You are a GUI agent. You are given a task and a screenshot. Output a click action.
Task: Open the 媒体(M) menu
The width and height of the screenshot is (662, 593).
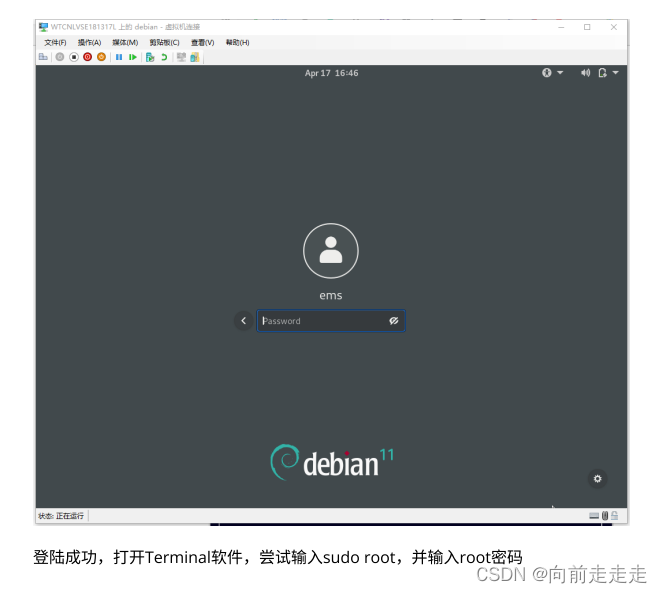coord(125,43)
